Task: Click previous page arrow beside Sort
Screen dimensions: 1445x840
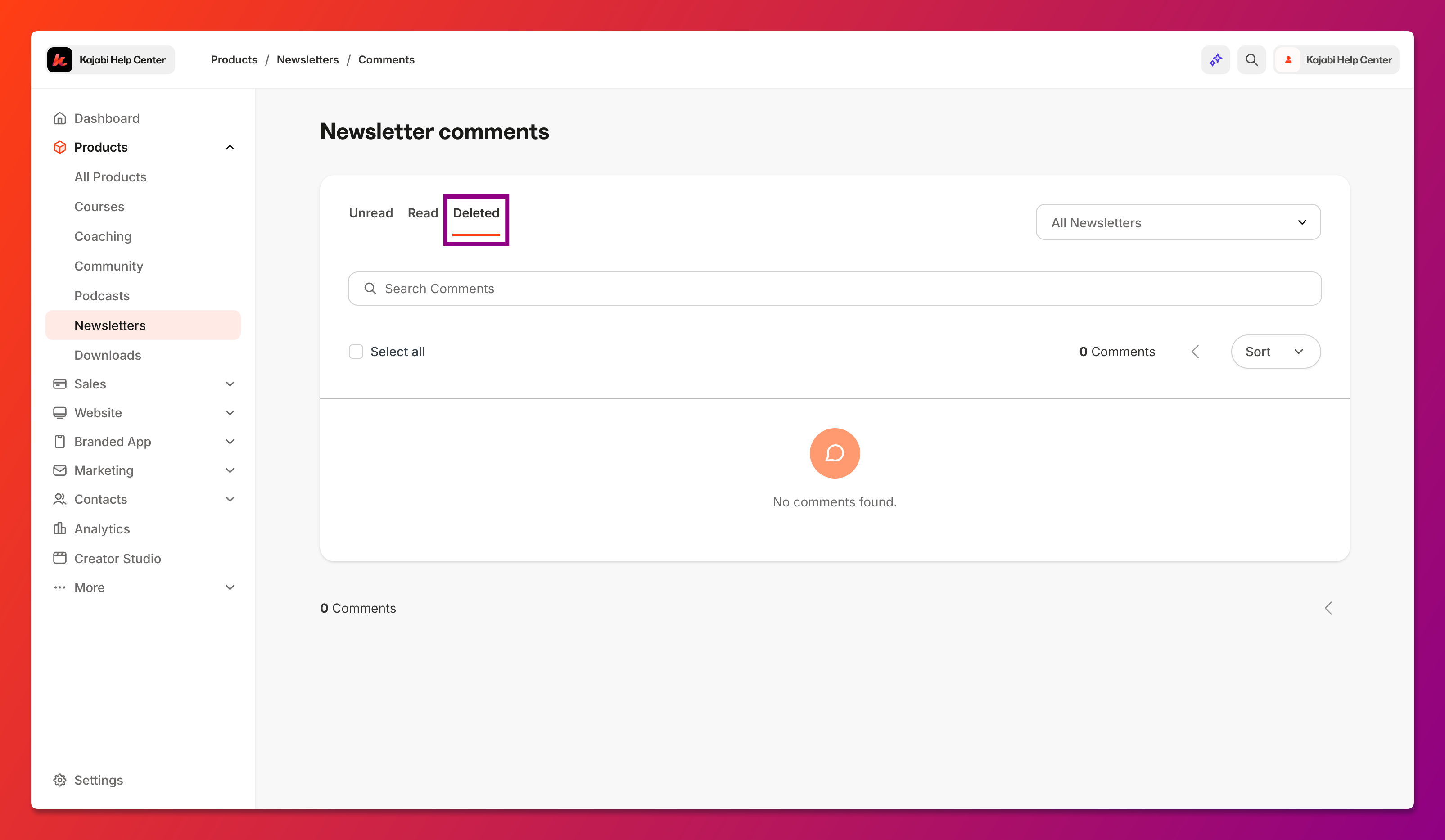Action: click(1196, 352)
